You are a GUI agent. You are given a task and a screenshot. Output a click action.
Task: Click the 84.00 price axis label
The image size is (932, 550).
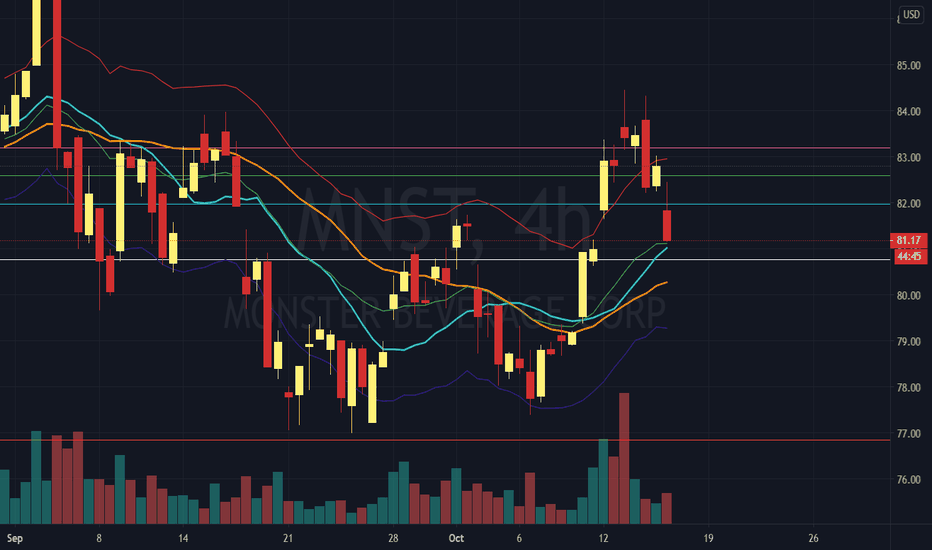point(908,111)
